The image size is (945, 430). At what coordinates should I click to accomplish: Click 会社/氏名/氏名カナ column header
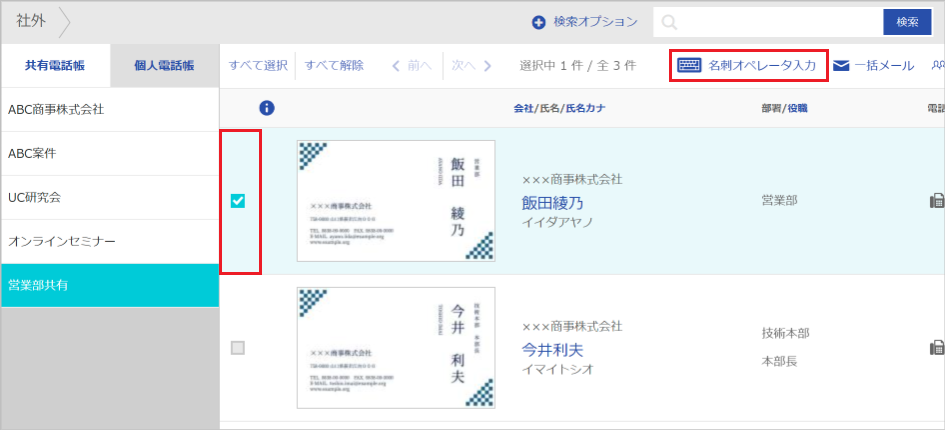point(560,109)
